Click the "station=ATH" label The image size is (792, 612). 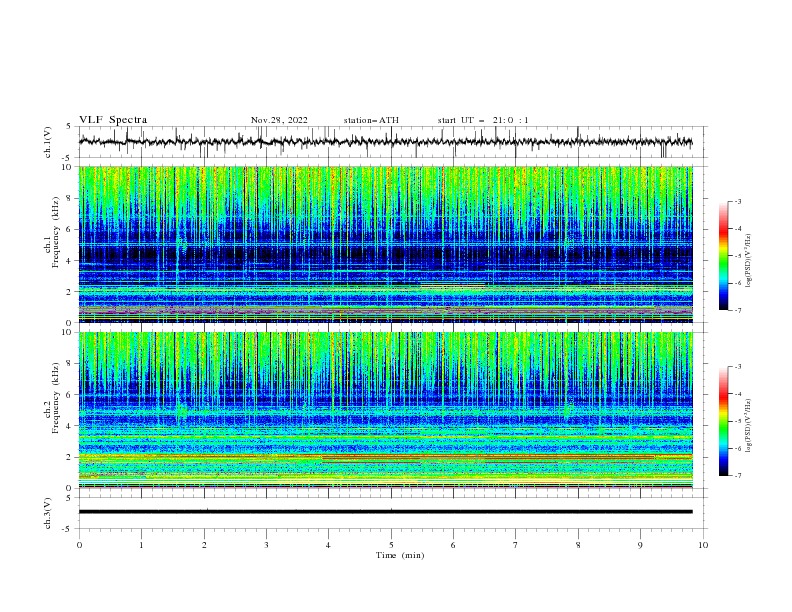371,120
